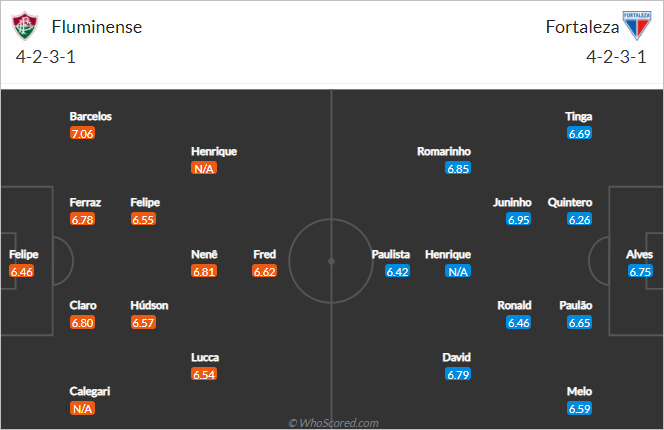Viewport: 664px width, 430px height.
Task: Select Barcelos' 7.06 rating badge
Action: pos(83,133)
